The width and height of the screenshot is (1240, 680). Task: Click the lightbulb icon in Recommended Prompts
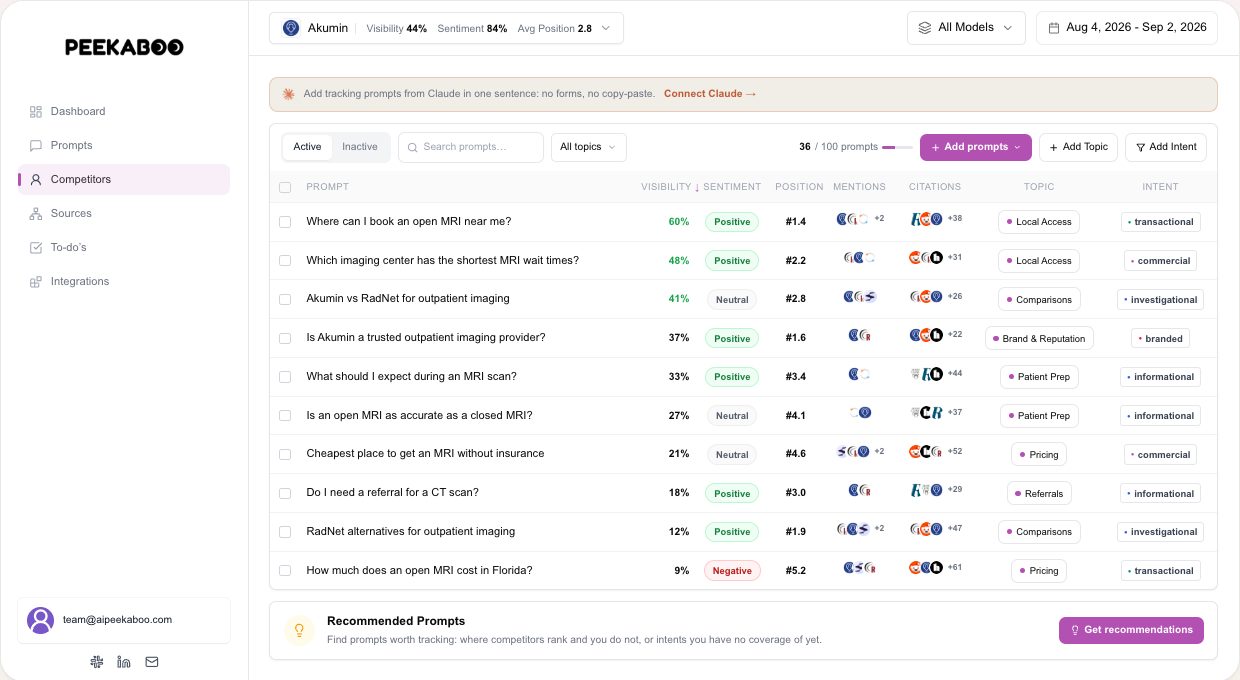[x=298, y=630]
